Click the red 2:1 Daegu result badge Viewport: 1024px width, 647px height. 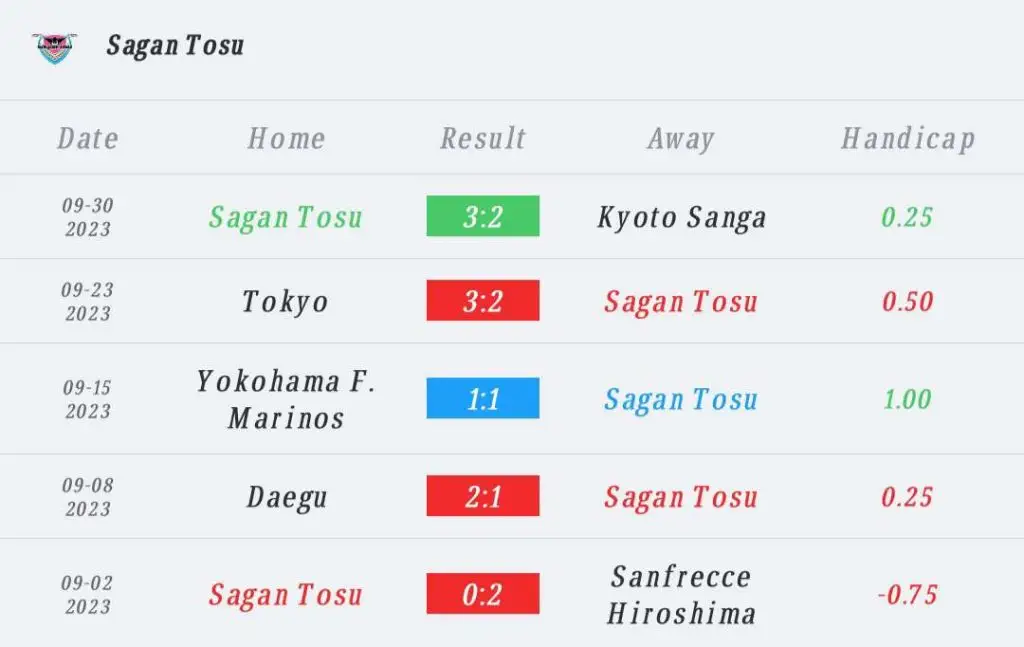483,496
